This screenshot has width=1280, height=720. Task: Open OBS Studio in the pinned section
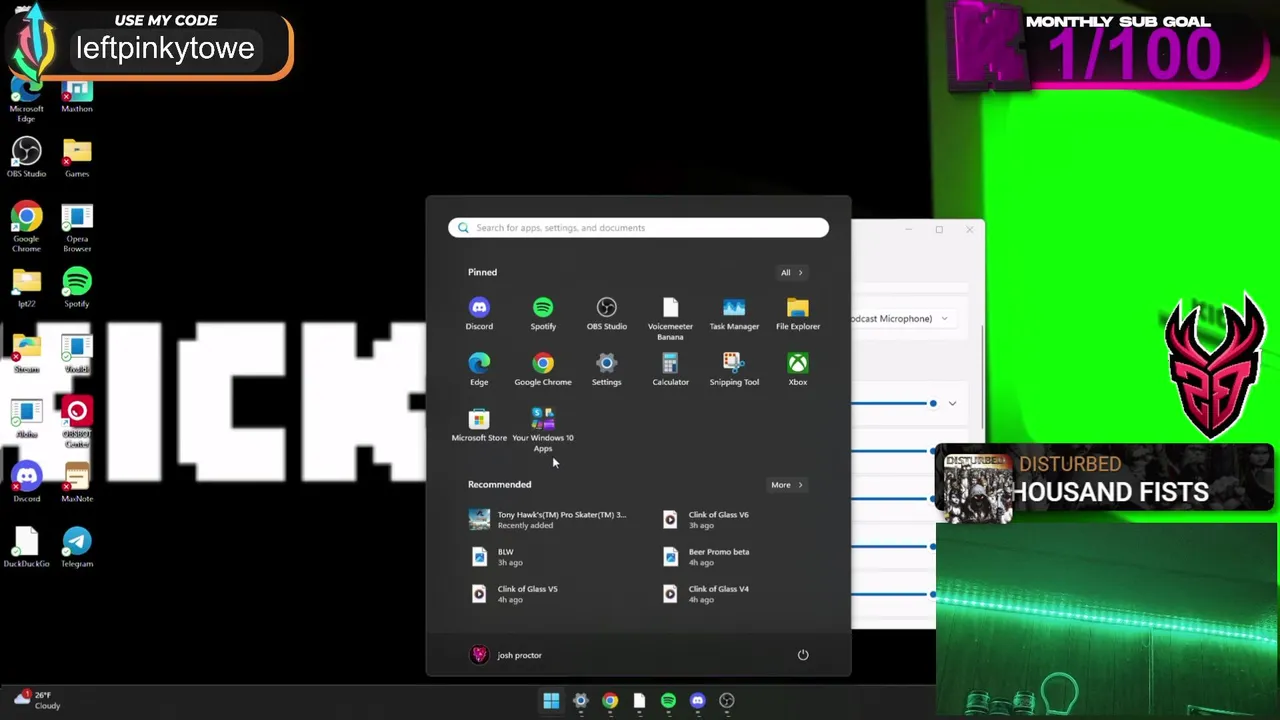pyautogui.click(x=607, y=314)
